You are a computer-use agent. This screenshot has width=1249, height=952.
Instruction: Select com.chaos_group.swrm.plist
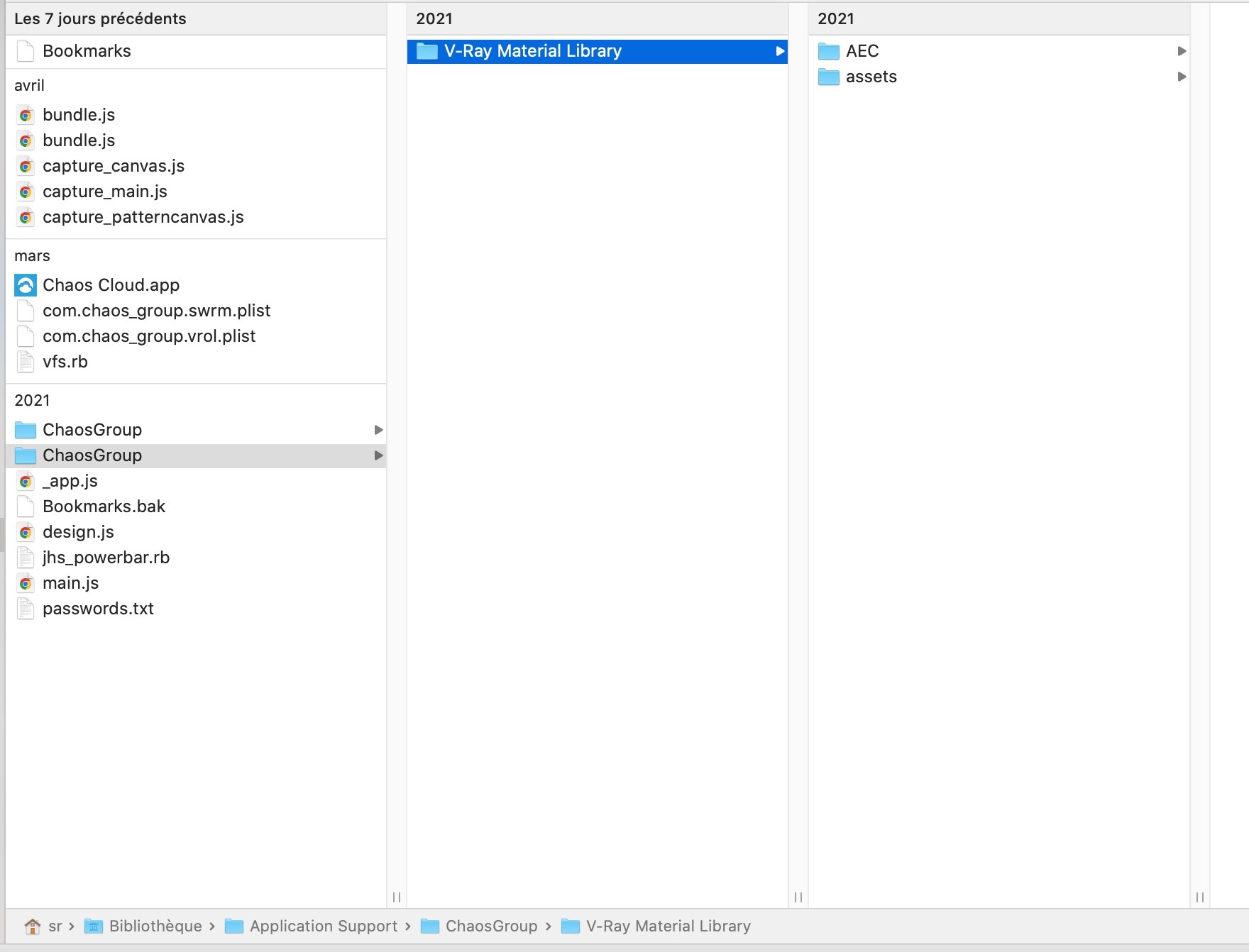coord(157,311)
